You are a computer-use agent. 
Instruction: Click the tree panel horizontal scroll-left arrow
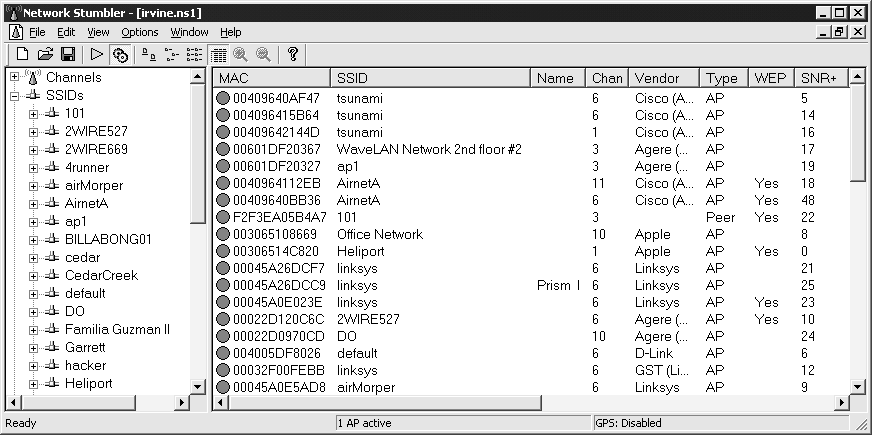14,402
